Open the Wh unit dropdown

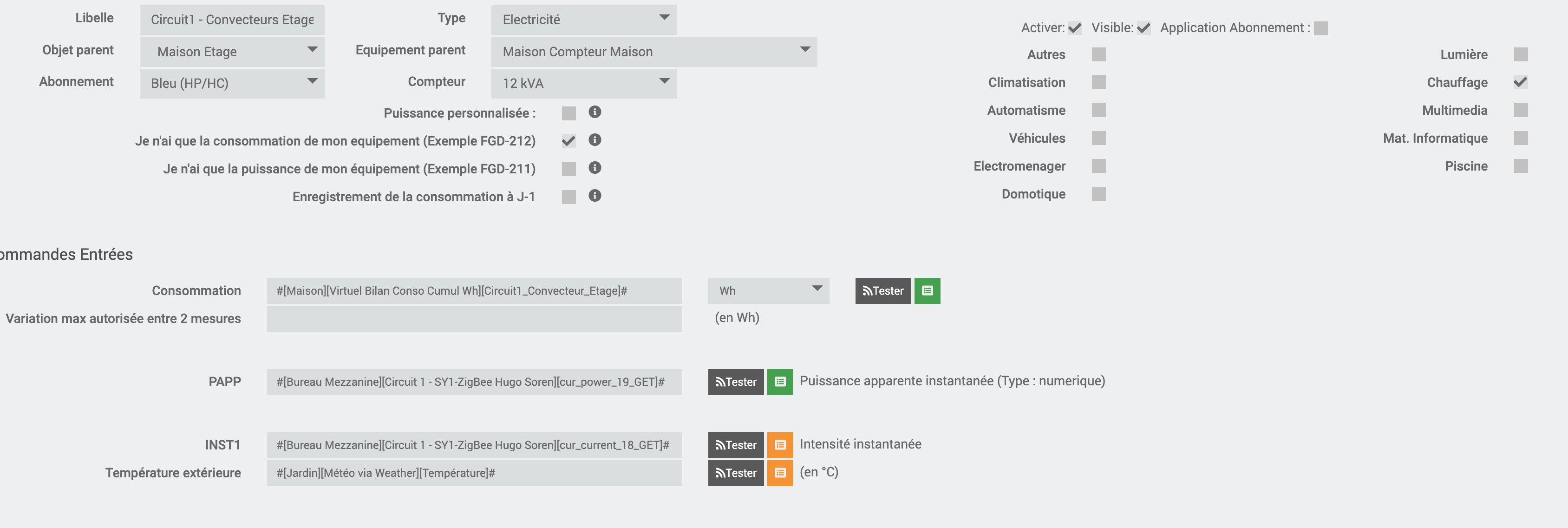coord(768,291)
